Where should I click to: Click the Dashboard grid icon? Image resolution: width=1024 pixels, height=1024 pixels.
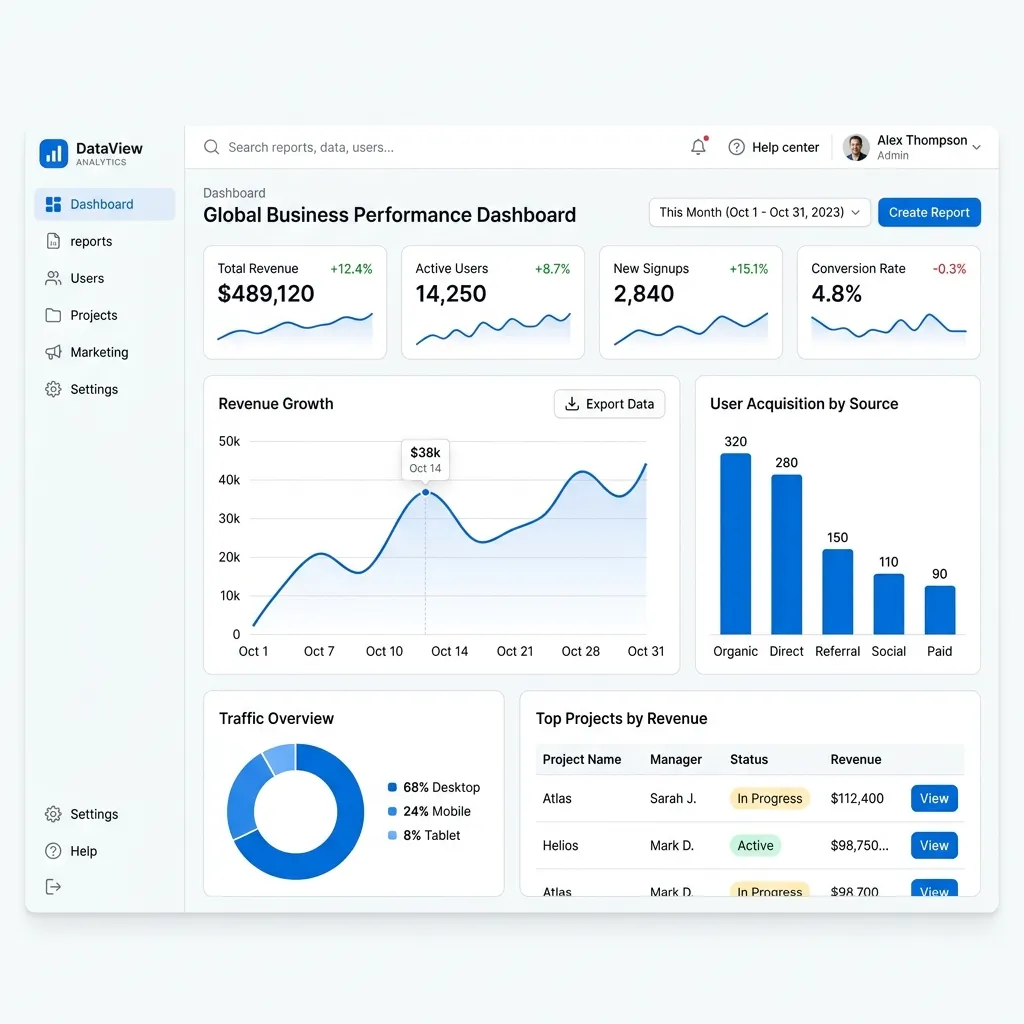point(54,204)
